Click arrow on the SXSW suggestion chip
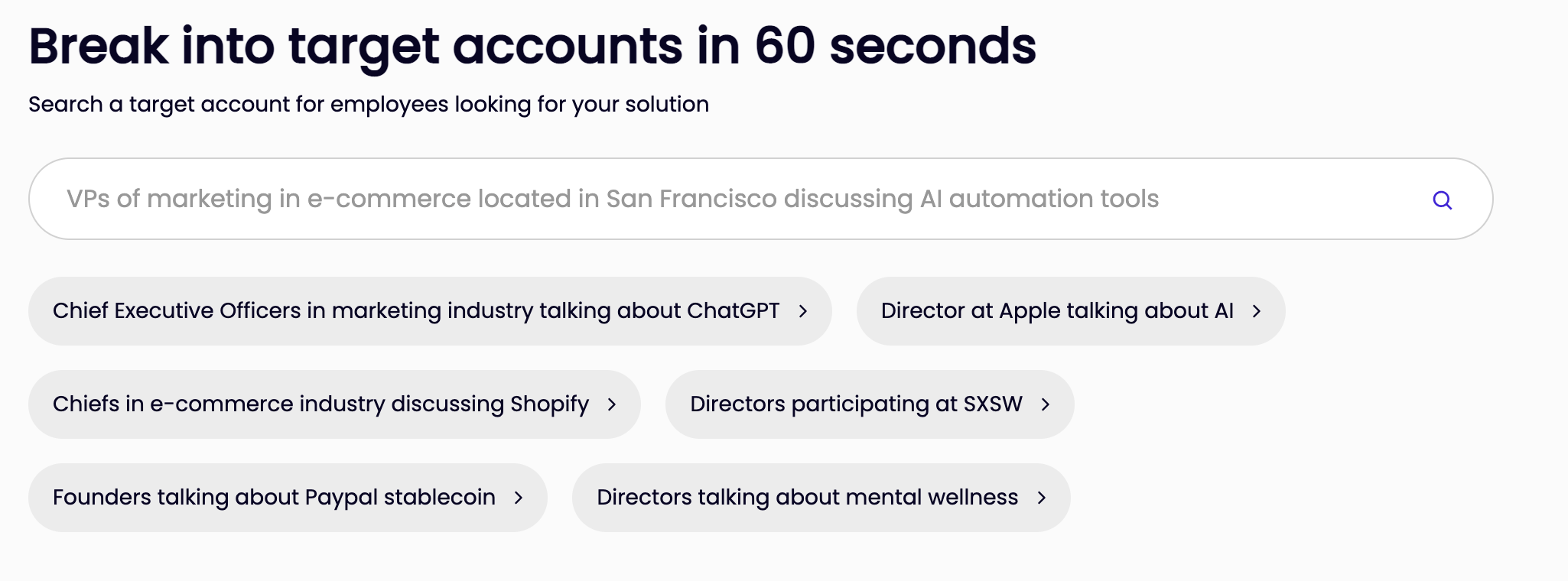The height and width of the screenshot is (581, 1568). coord(1045,404)
